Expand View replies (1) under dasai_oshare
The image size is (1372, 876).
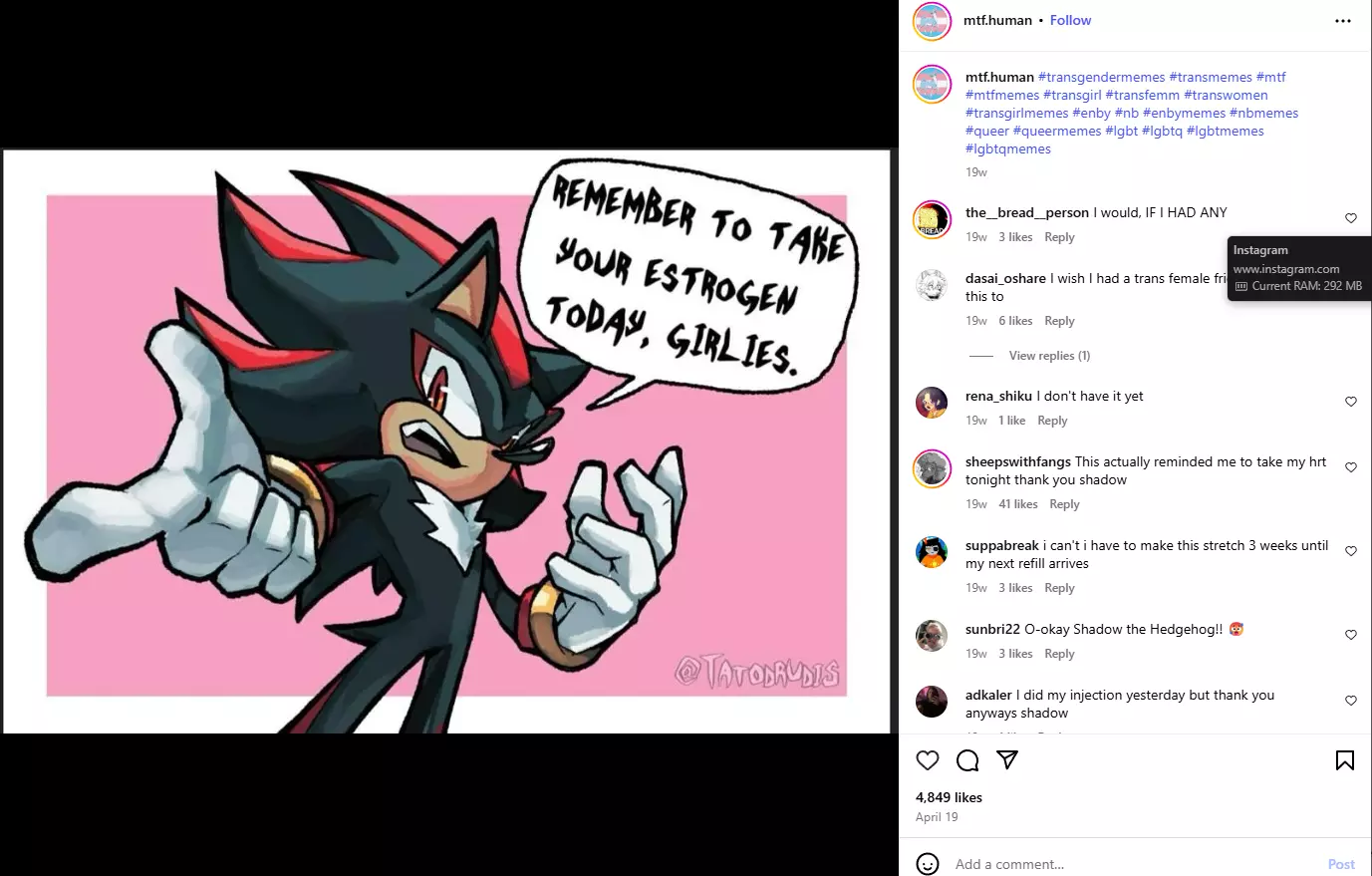(1049, 356)
